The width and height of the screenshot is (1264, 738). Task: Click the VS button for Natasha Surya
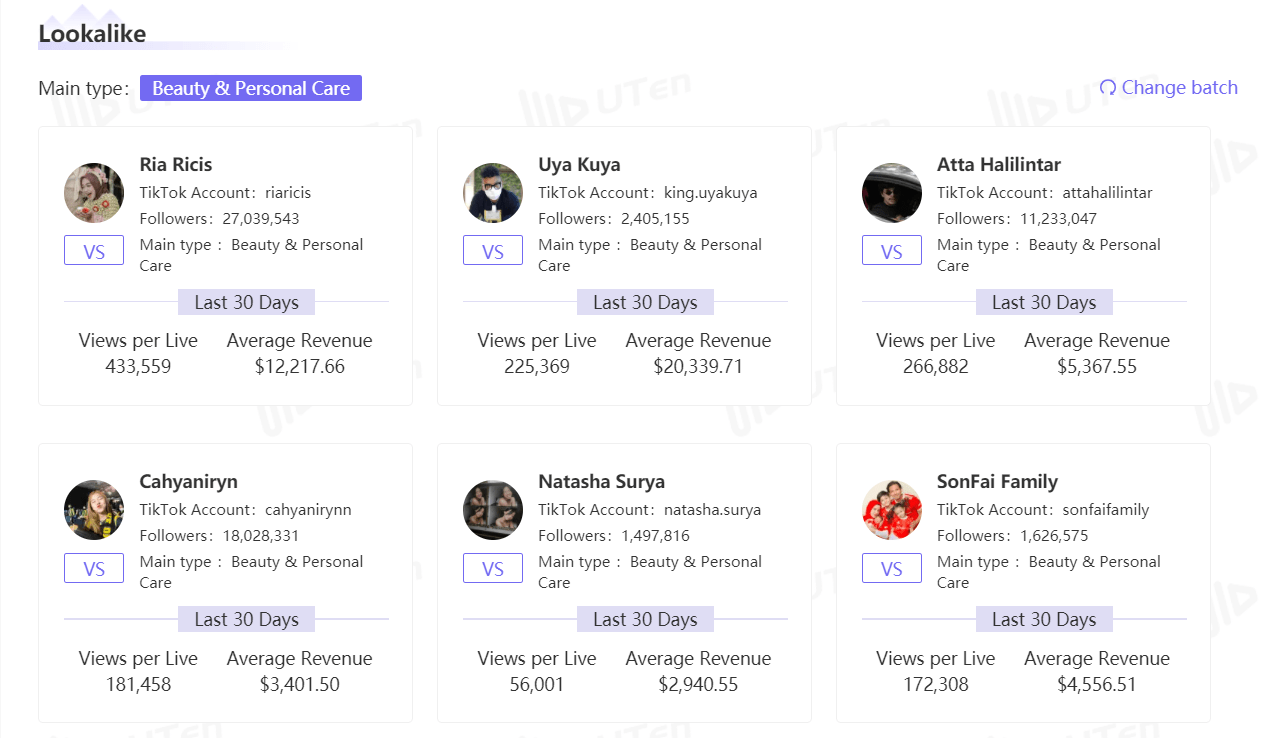click(x=493, y=568)
